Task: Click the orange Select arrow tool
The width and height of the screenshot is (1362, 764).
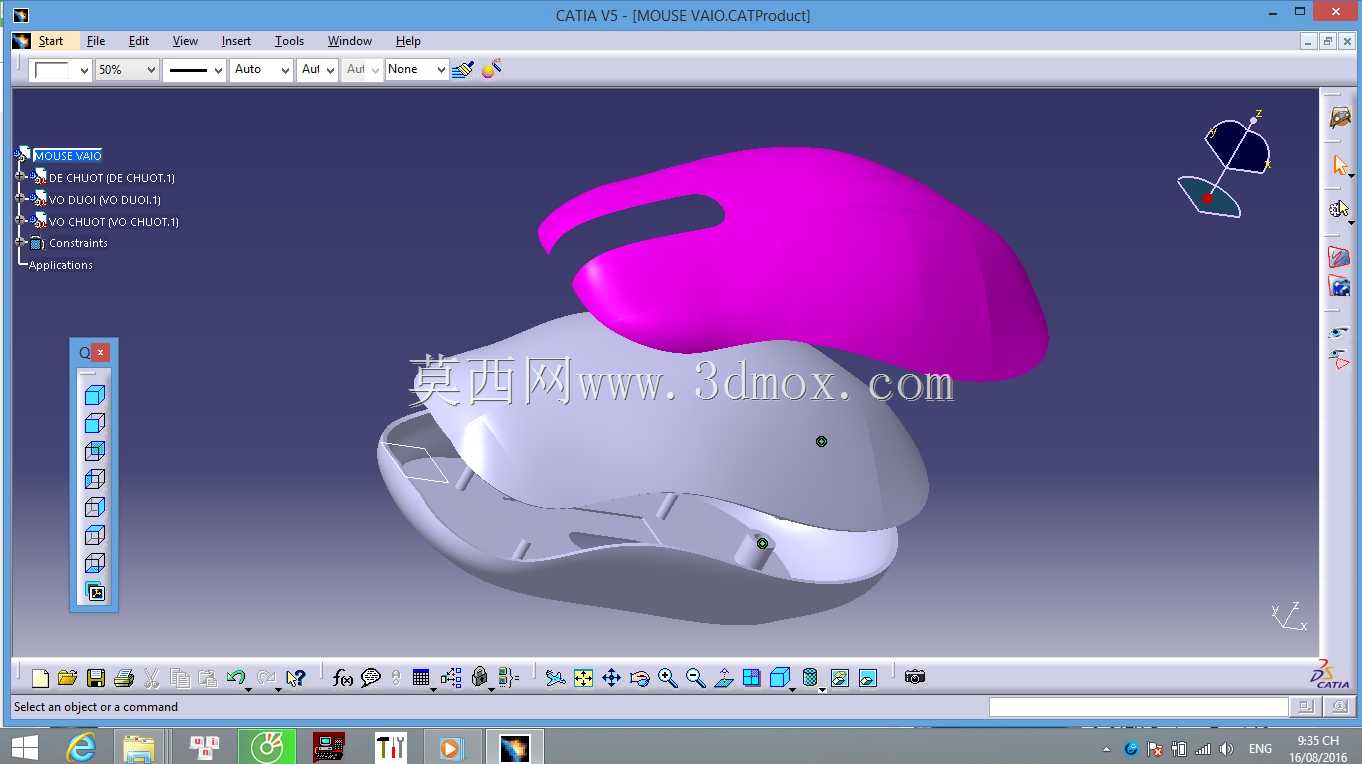Action: click(1340, 165)
